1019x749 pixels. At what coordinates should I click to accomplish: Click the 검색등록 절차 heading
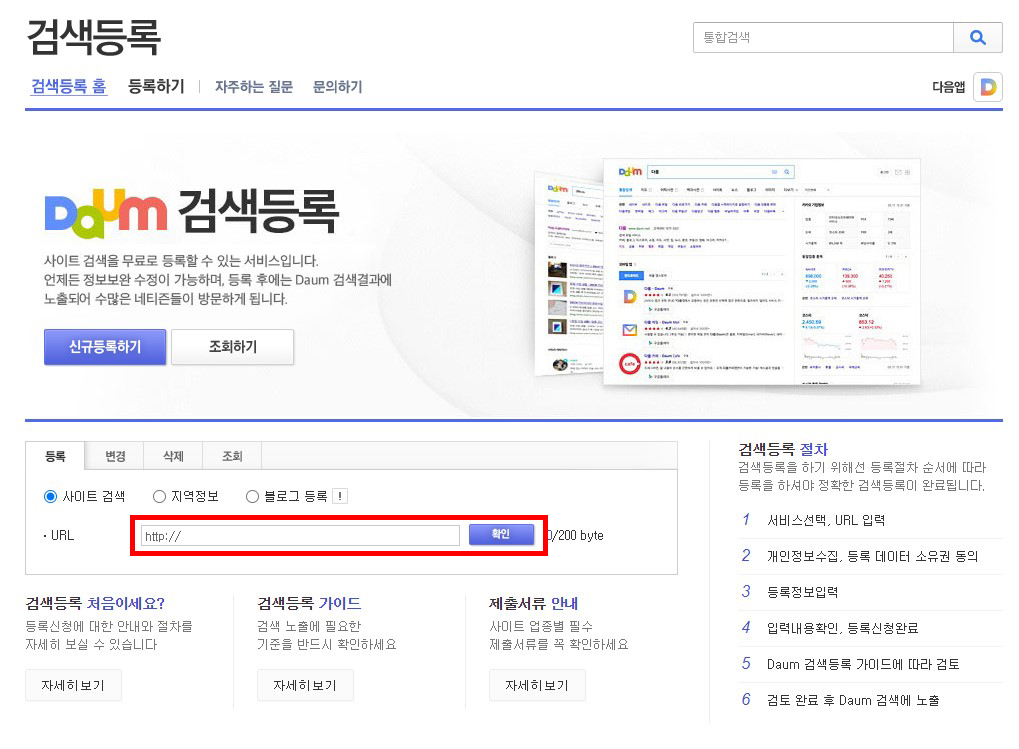click(x=783, y=449)
